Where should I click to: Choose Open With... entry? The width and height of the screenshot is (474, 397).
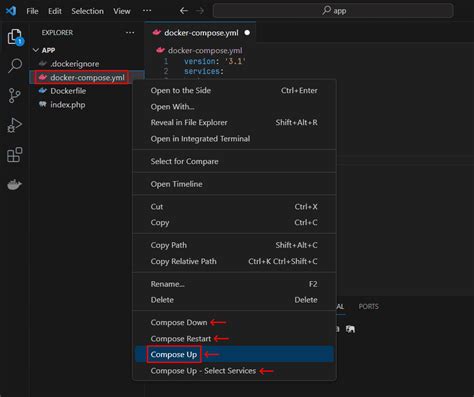[234, 107]
